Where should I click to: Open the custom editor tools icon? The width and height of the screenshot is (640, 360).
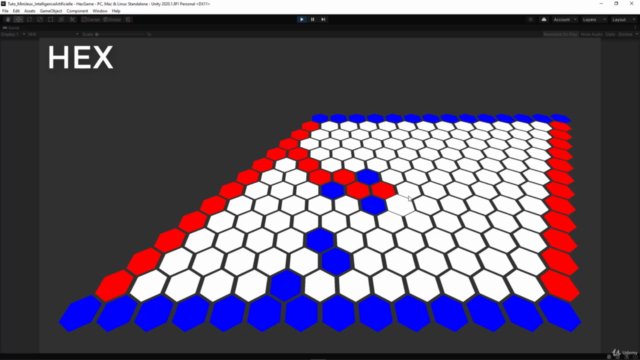point(72,20)
